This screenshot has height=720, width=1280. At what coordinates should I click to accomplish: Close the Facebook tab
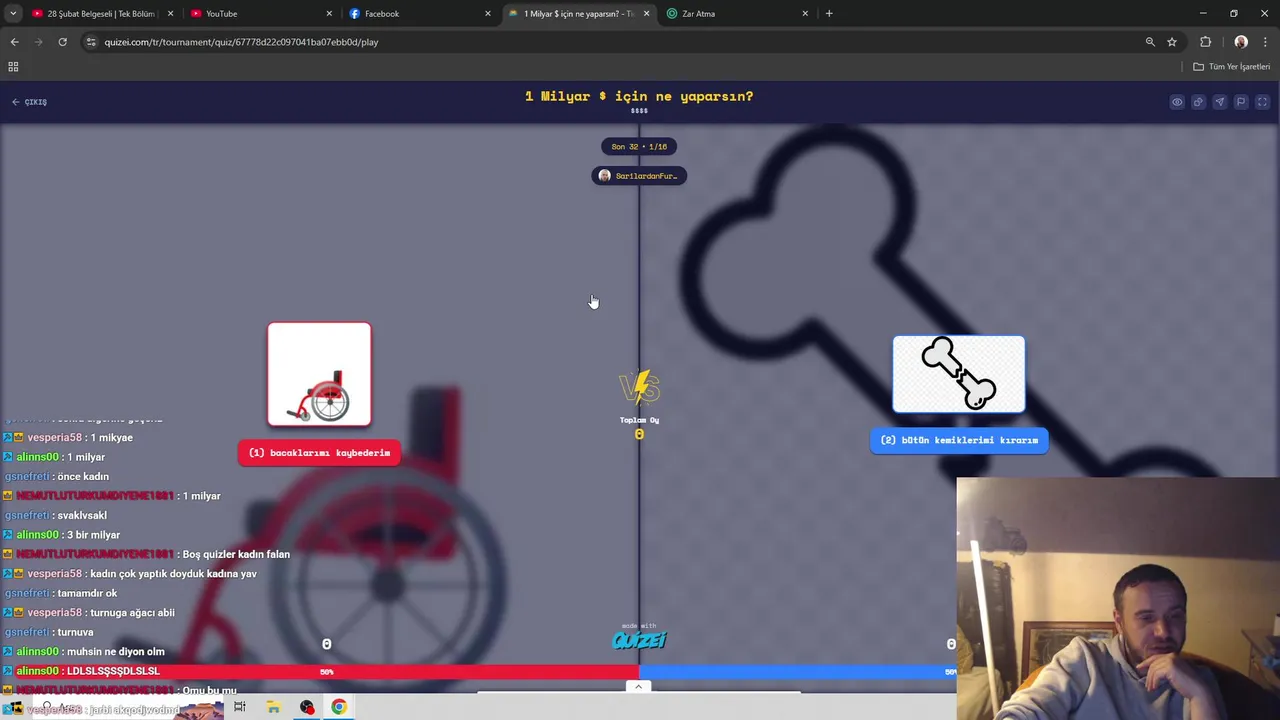[488, 14]
